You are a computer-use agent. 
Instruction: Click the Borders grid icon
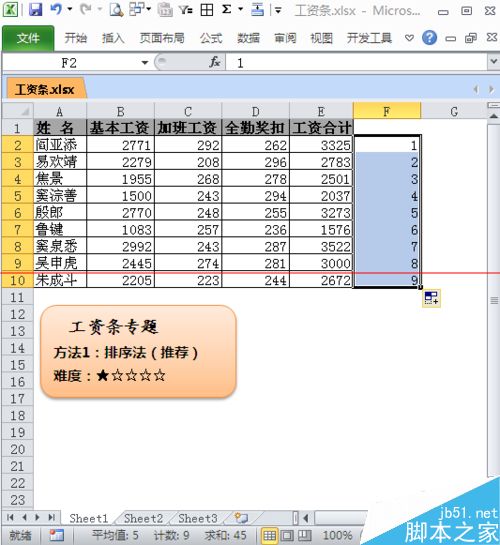click(x=207, y=9)
